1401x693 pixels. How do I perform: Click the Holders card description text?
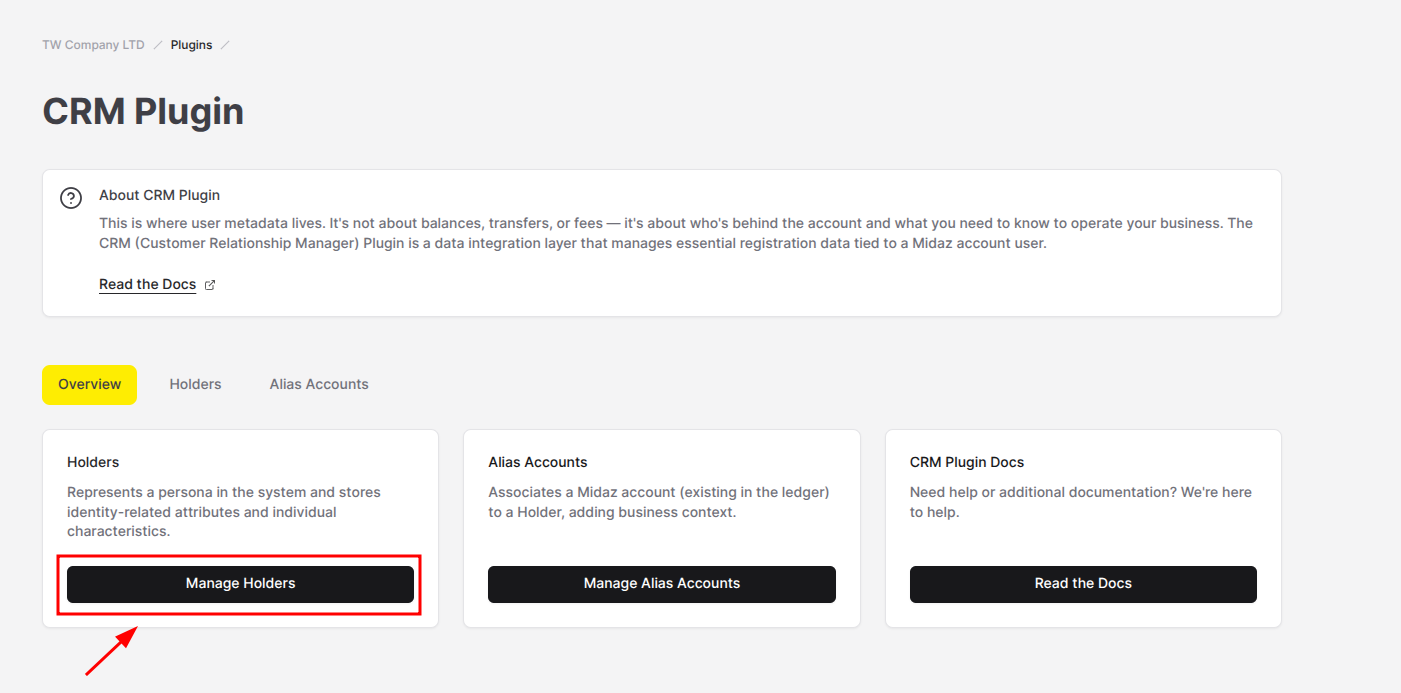pos(224,512)
